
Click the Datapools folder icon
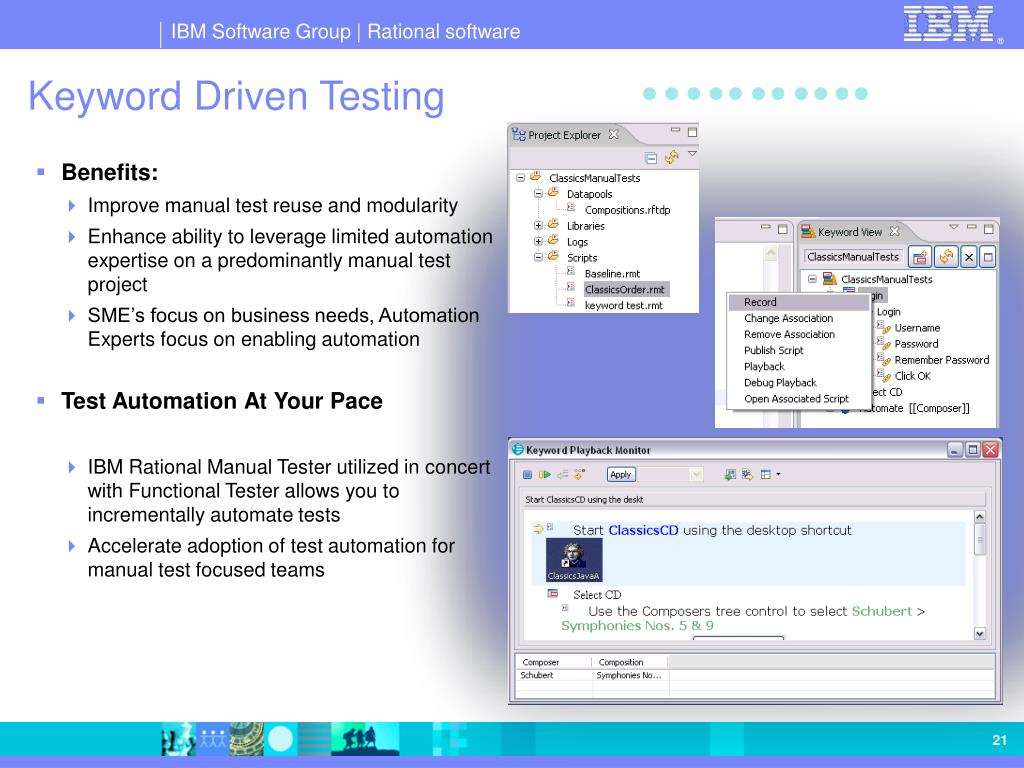point(553,193)
